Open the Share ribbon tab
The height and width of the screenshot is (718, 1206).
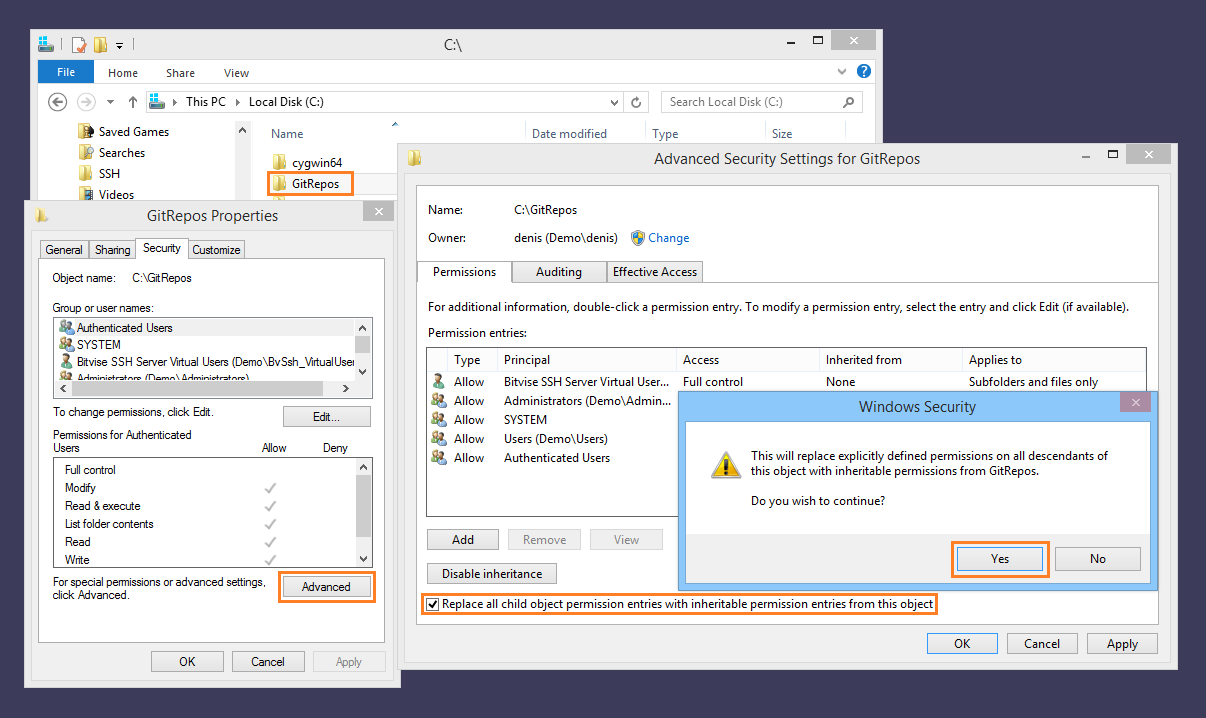(x=181, y=73)
